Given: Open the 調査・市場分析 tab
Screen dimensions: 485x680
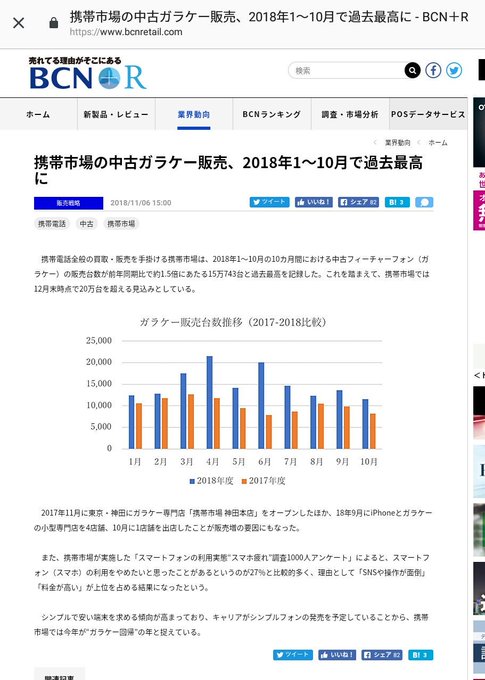Looking at the screenshot, I should coord(350,114).
